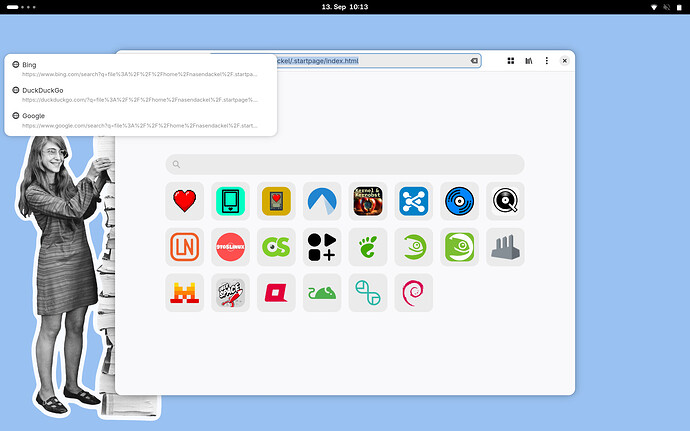This screenshot has height=431, width=690.
Task: Open the Kernel & Kerrobst tile
Action: click(368, 201)
